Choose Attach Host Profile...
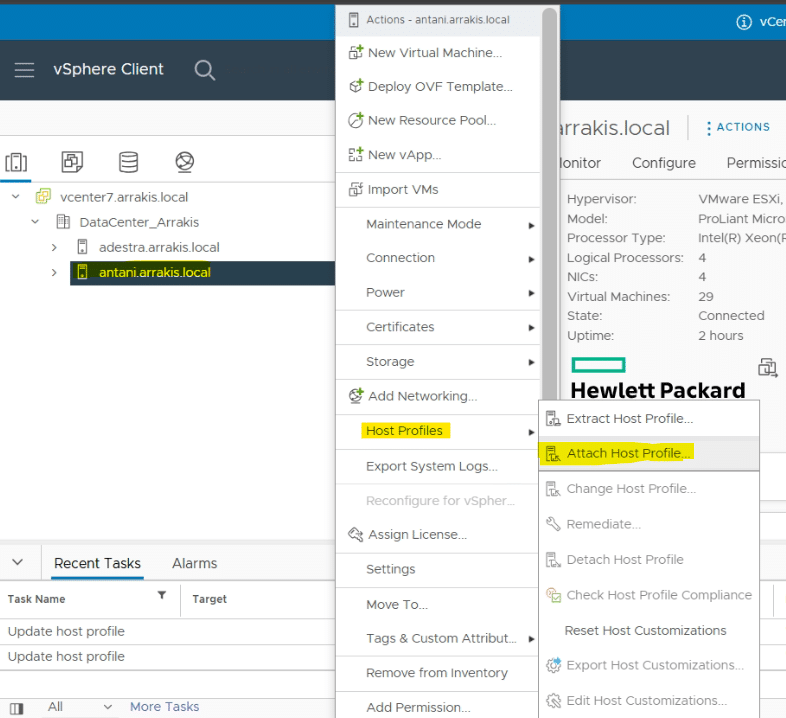This screenshot has width=786, height=718. (x=649, y=453)
